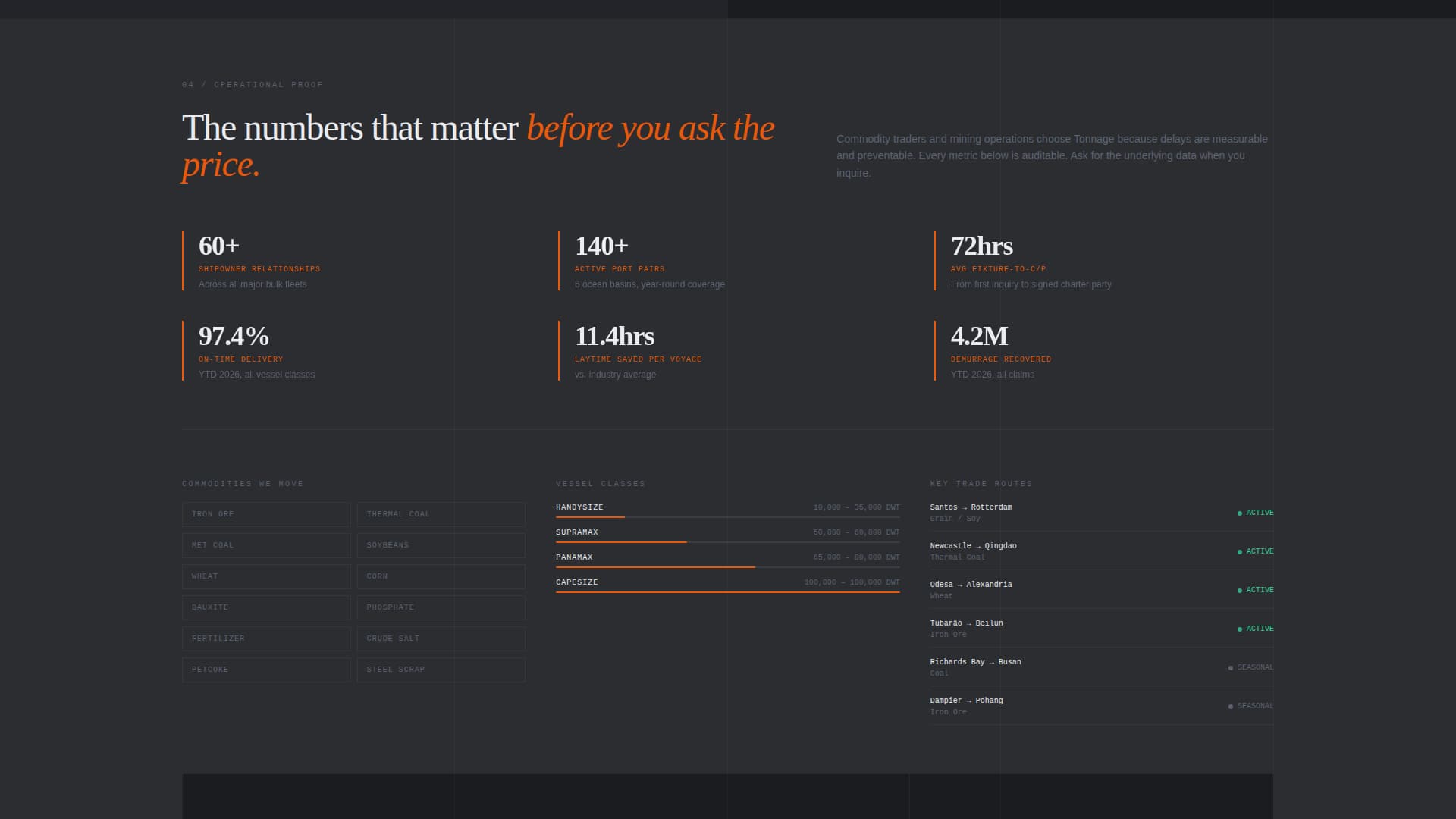The image size is (1456, 819).
Task: Click the 'COMMODITIES WE MOVE' heading
Action: (243, 484)
